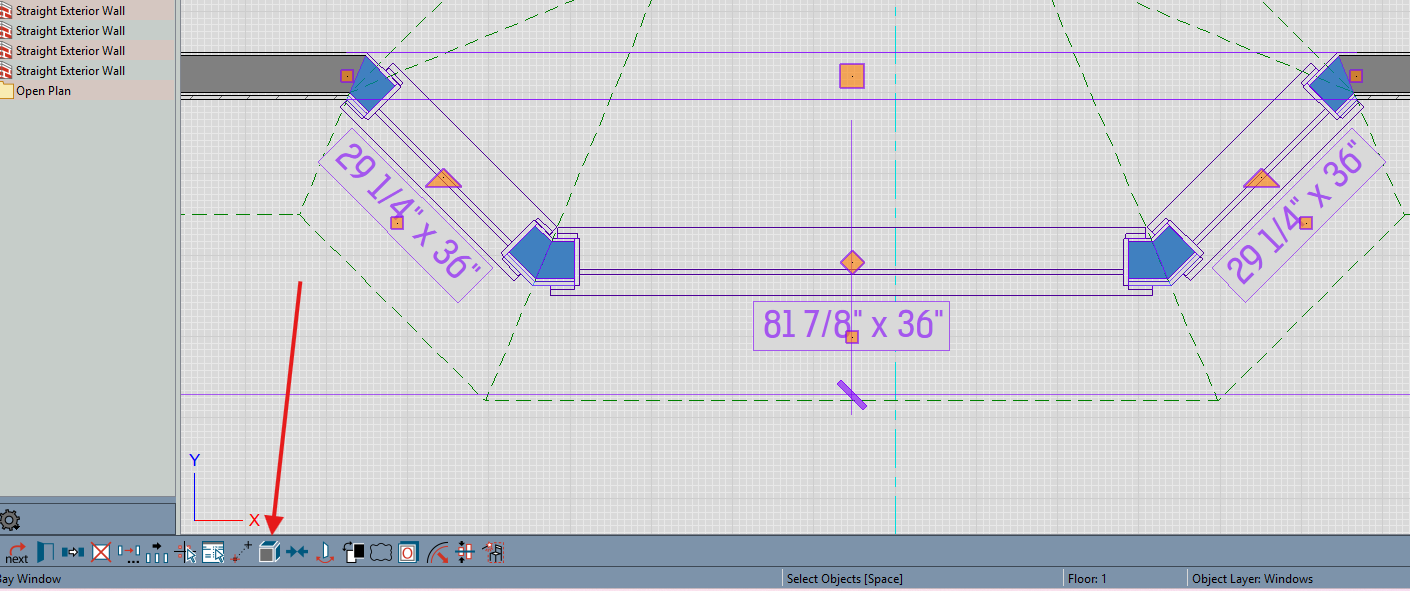Click the chair icon in the edit toolbar
The height and width of the screenshot is (591, 1410).
pos(493,552)
